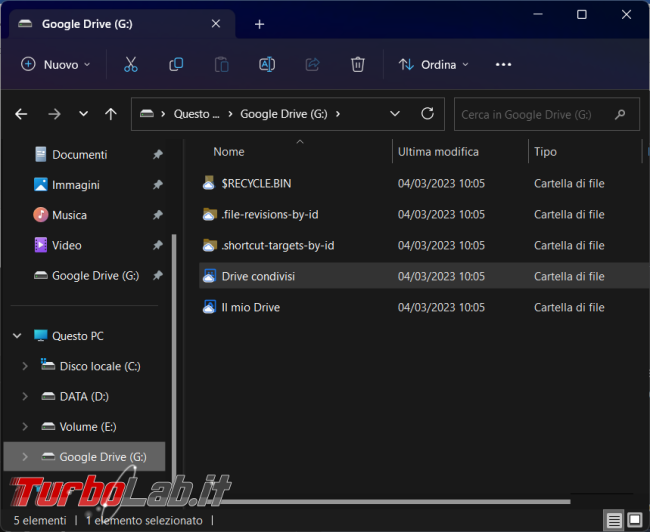
Task: Open the three-dots more options menu
Action: [503, 65]
